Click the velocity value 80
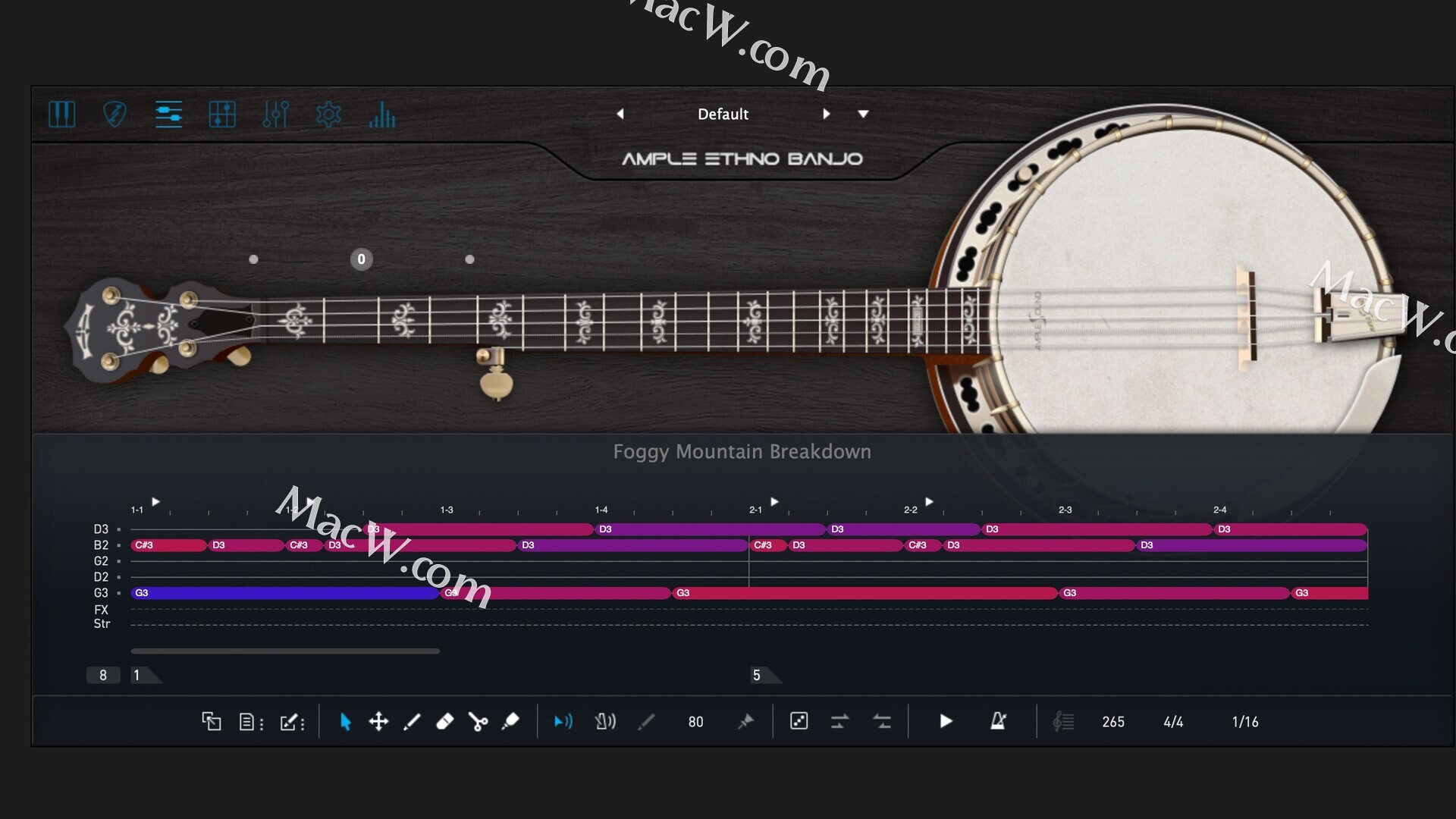The width and height of the screenshot is (1456, 819). (695, 722)
